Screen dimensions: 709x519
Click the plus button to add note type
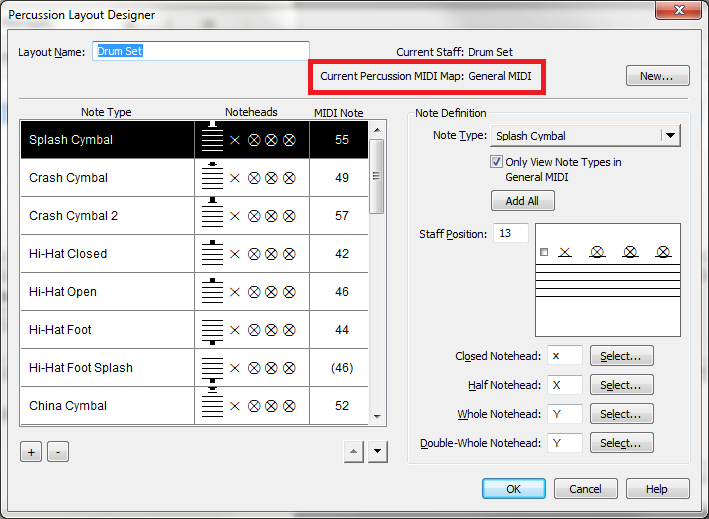click(x=31, y=452)
